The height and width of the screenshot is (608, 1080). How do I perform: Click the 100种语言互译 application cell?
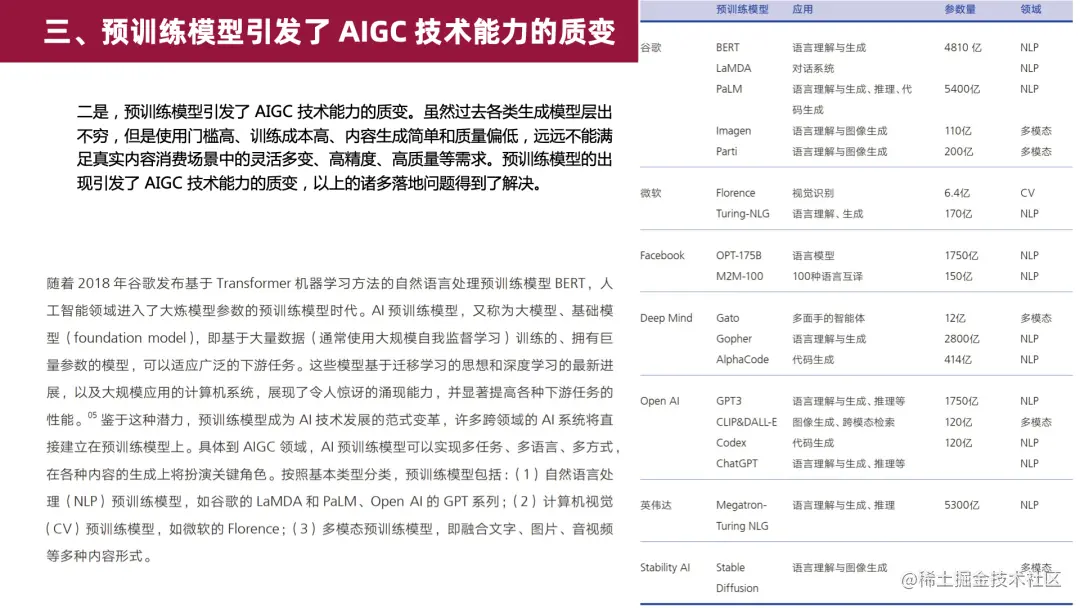click(827, 276)
